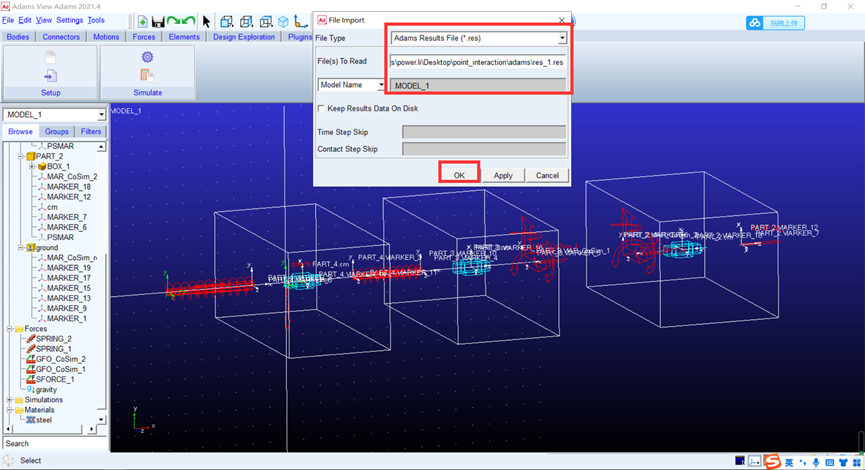Select steel under Materials
This screenshot has width=865, height=470.
pyautogui.click(x=44, y=420)
